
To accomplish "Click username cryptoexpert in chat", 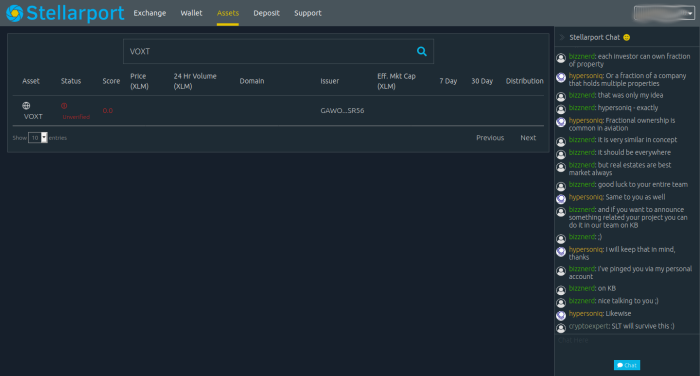I will [589, 326].
